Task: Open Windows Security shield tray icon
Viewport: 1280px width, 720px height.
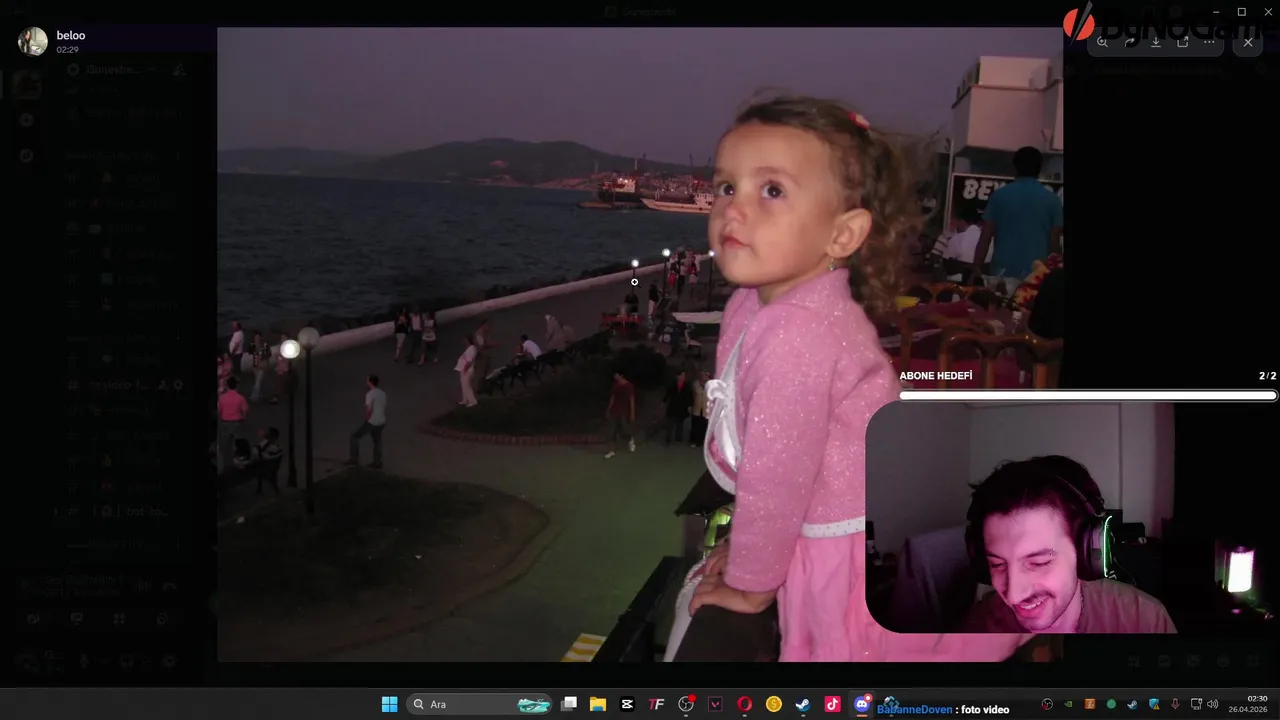Action: pos(1154,704)
